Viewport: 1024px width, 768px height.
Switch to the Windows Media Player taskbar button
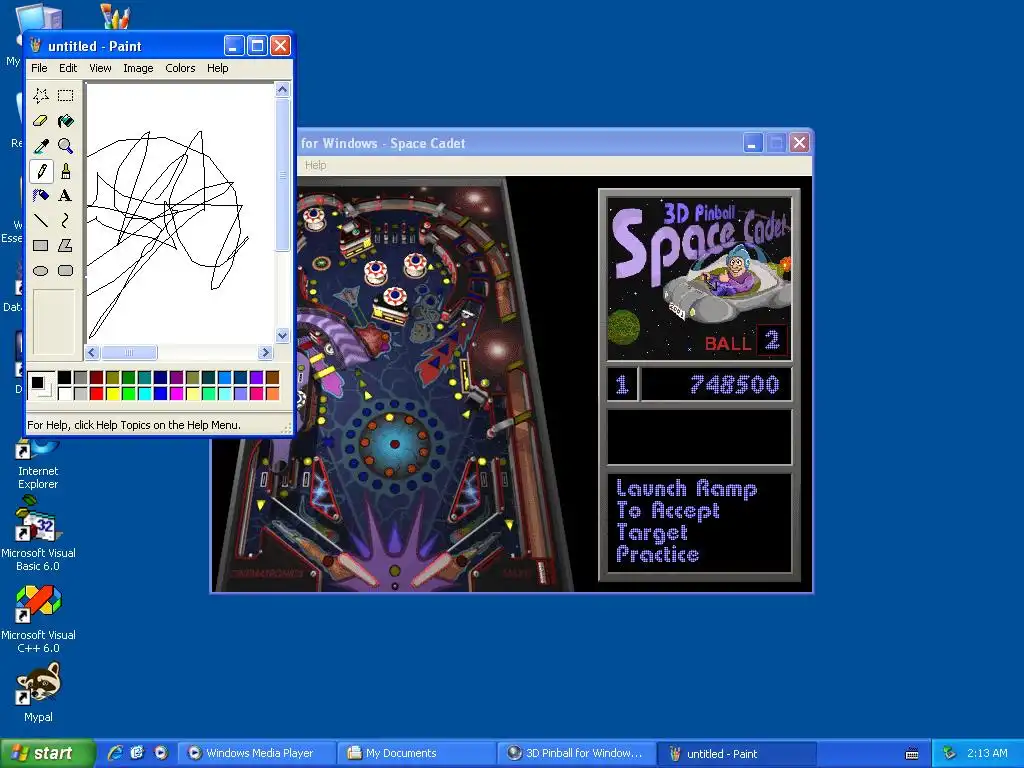pos(257,754)
